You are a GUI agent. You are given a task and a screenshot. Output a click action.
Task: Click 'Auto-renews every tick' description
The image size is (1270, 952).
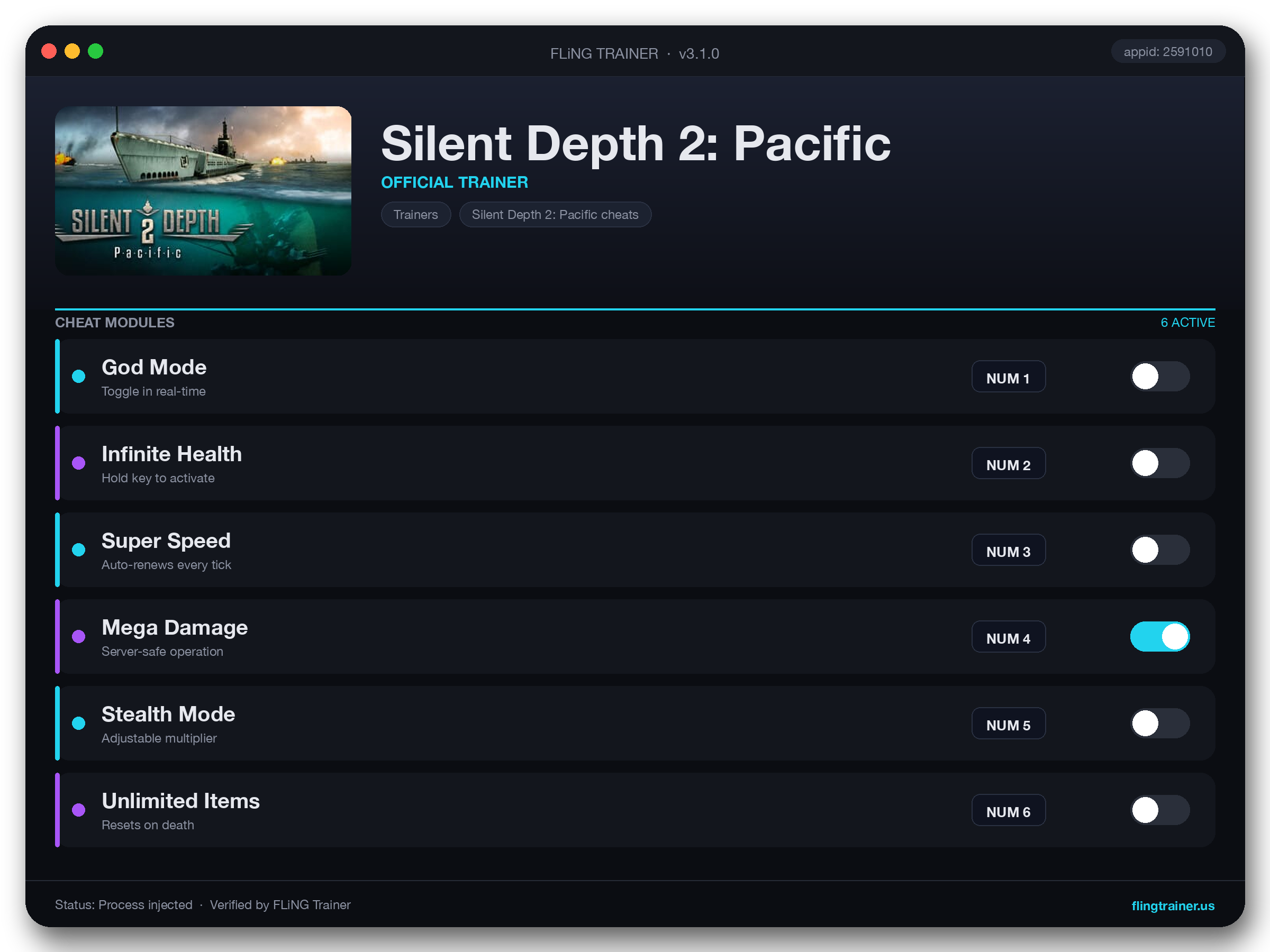tap(167, 565)
